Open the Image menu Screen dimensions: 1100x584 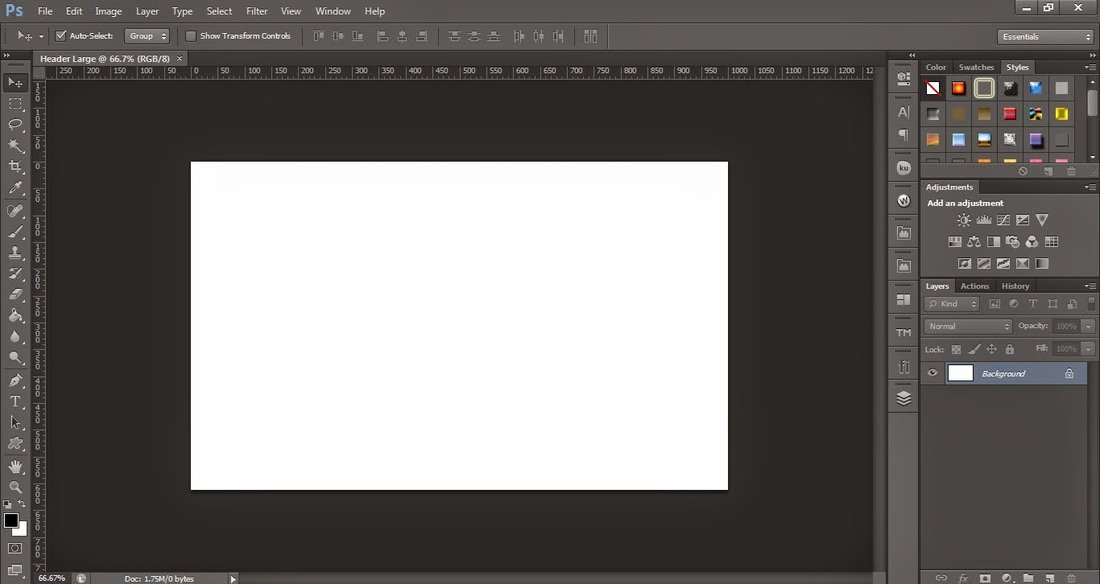(x=108, y=11)
